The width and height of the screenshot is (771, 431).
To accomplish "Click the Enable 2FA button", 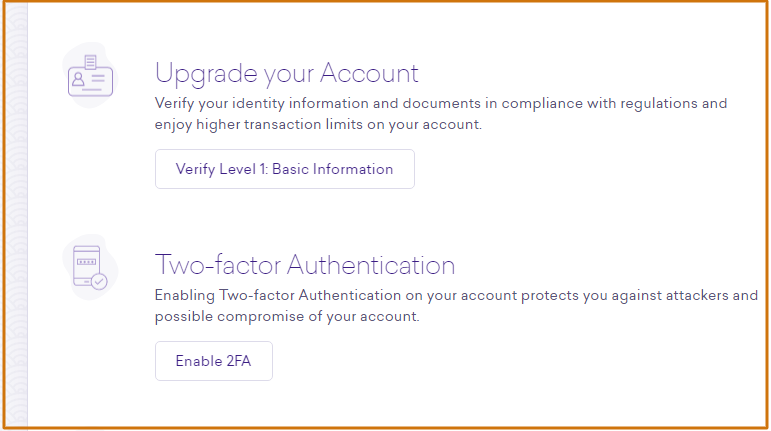I will [214, 361].
